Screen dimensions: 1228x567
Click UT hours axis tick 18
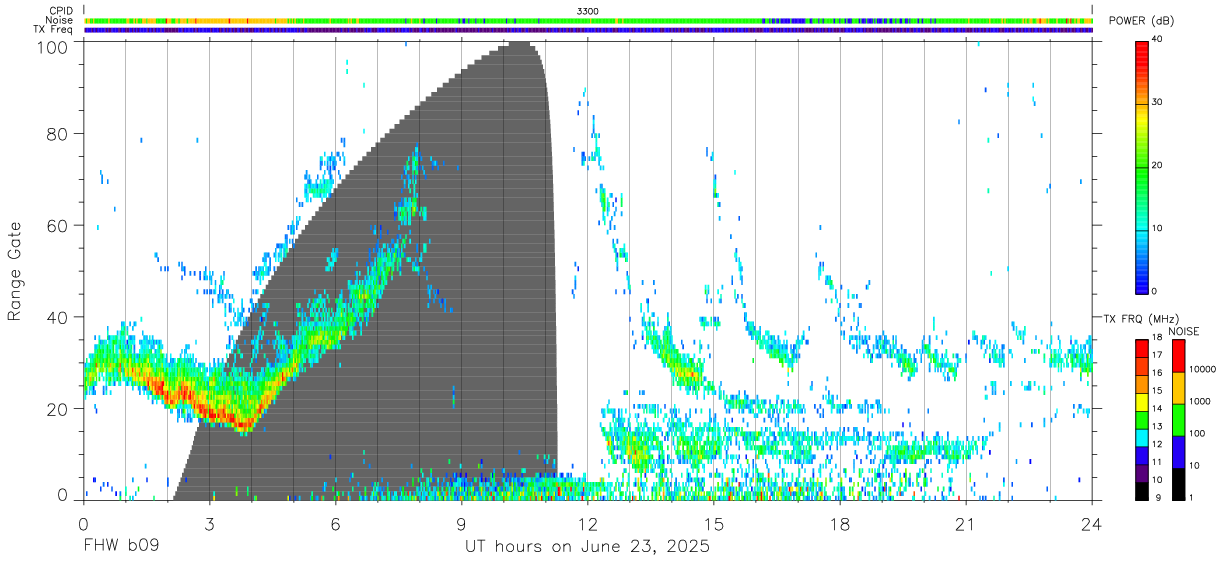click(x=840, y=523)
